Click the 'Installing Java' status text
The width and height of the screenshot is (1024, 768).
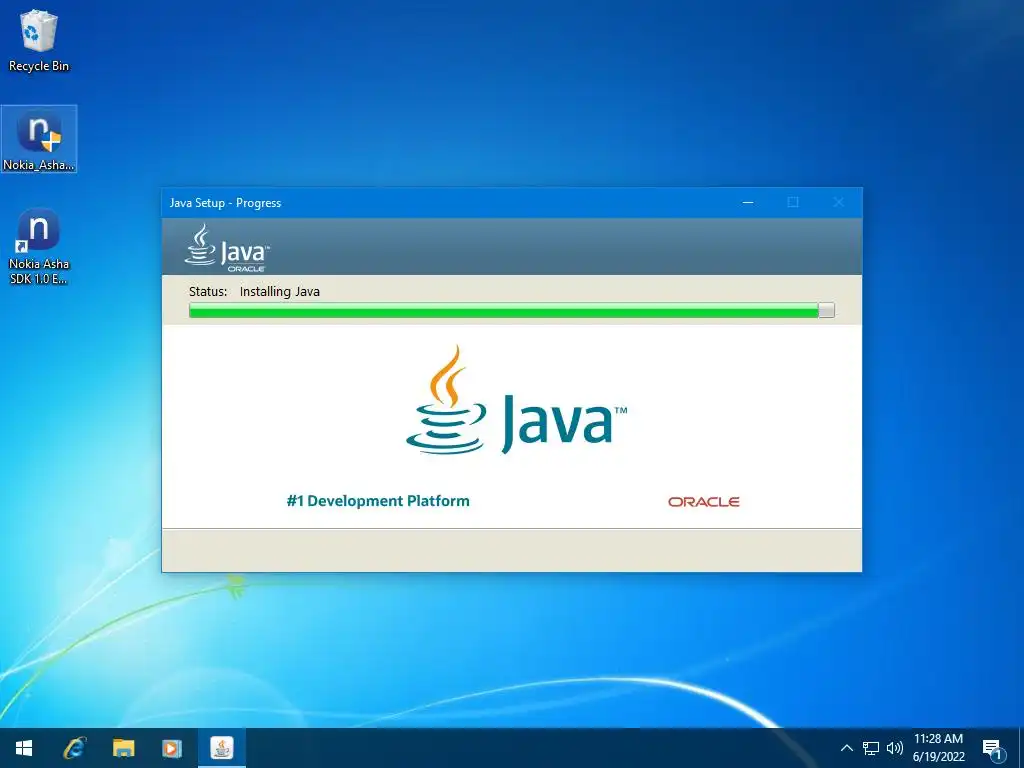coord(280,291)
